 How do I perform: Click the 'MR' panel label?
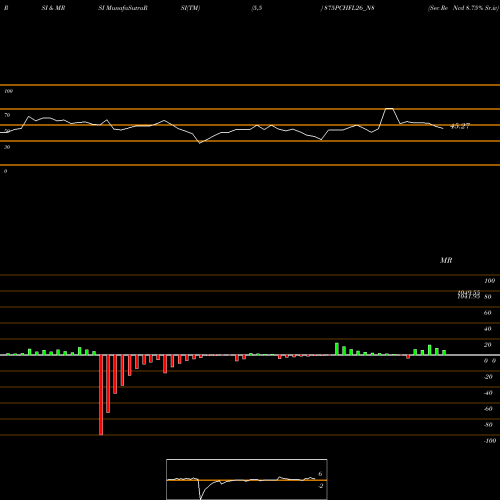(x=446, y=260)
